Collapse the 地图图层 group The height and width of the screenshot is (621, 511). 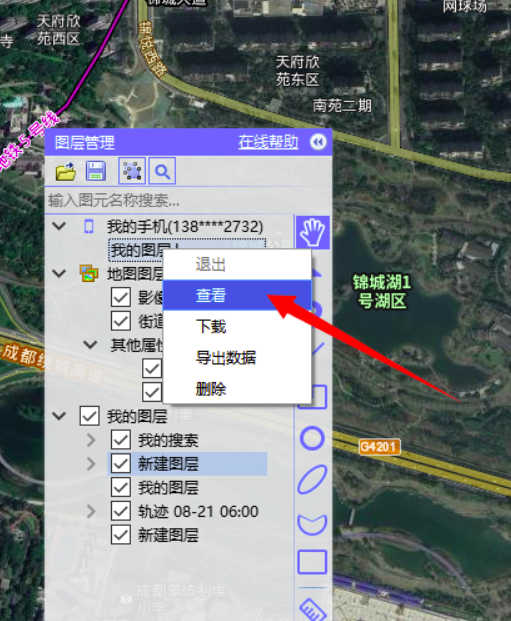[x=59, y=273]
